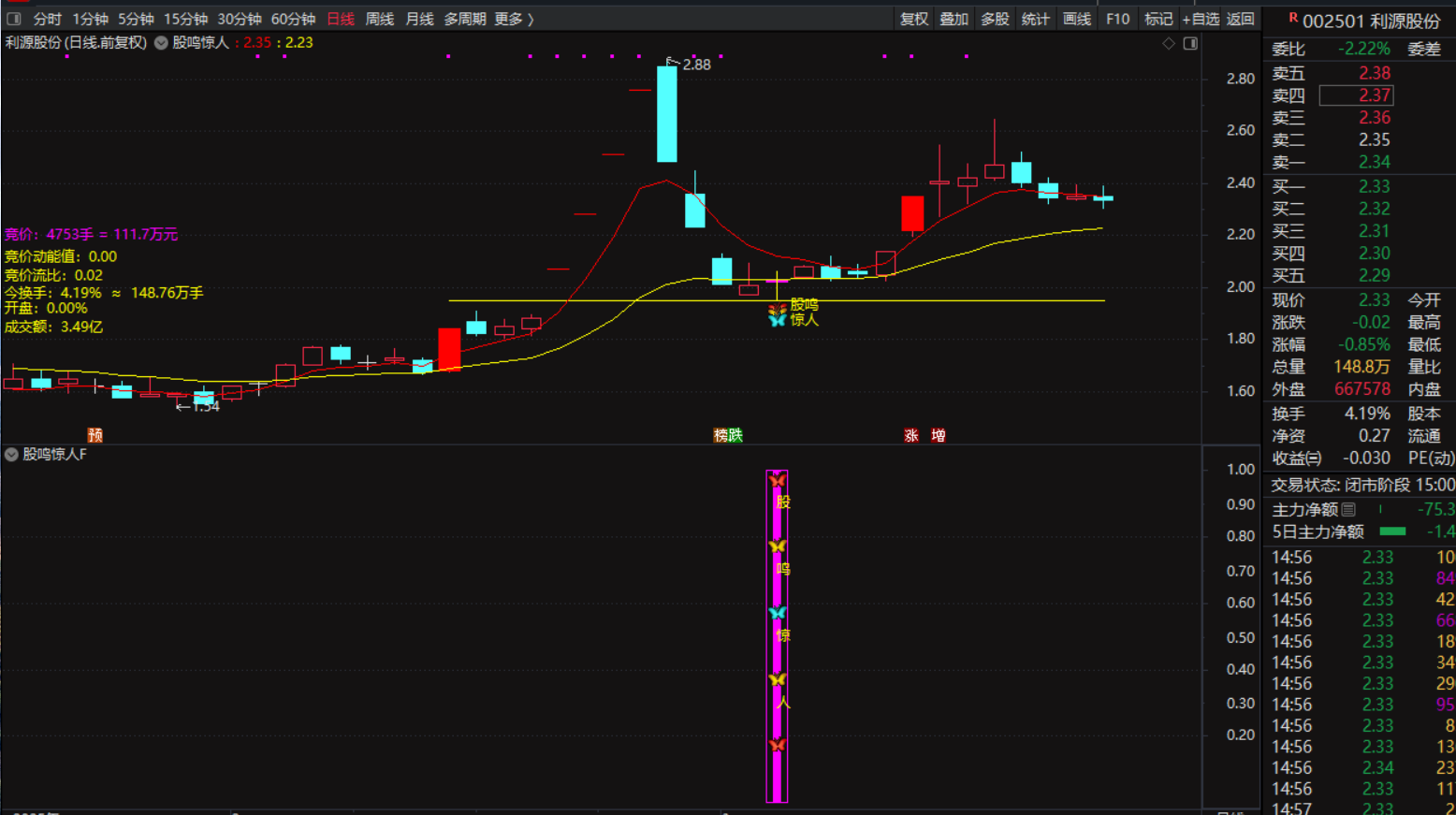Expand the 股鸣惊人 main indicator dropdown
Image resolution: width=1456 pixels, height=815 pixels.
[x=161, y=43]
